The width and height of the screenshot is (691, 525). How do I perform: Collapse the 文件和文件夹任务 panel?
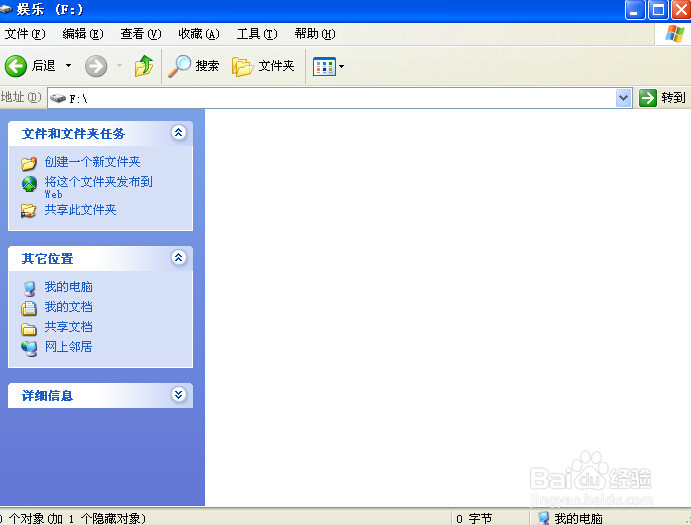click(178, 133)
